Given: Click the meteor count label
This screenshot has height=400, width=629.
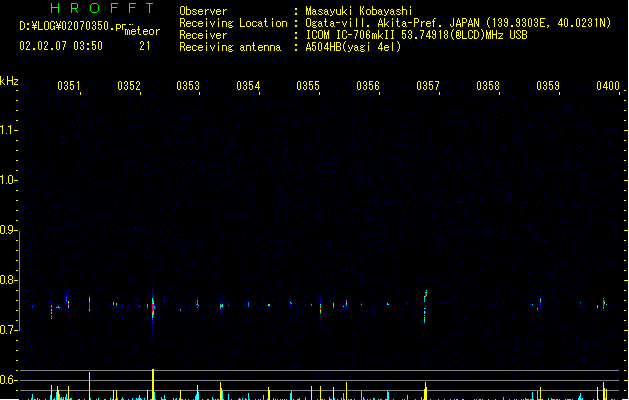Looking at the screenshot, I should 142,31.
